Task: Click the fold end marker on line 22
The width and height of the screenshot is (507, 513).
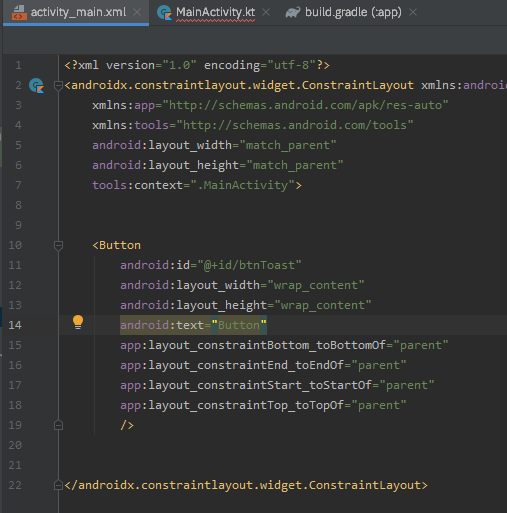Action: tap(58, 485)
